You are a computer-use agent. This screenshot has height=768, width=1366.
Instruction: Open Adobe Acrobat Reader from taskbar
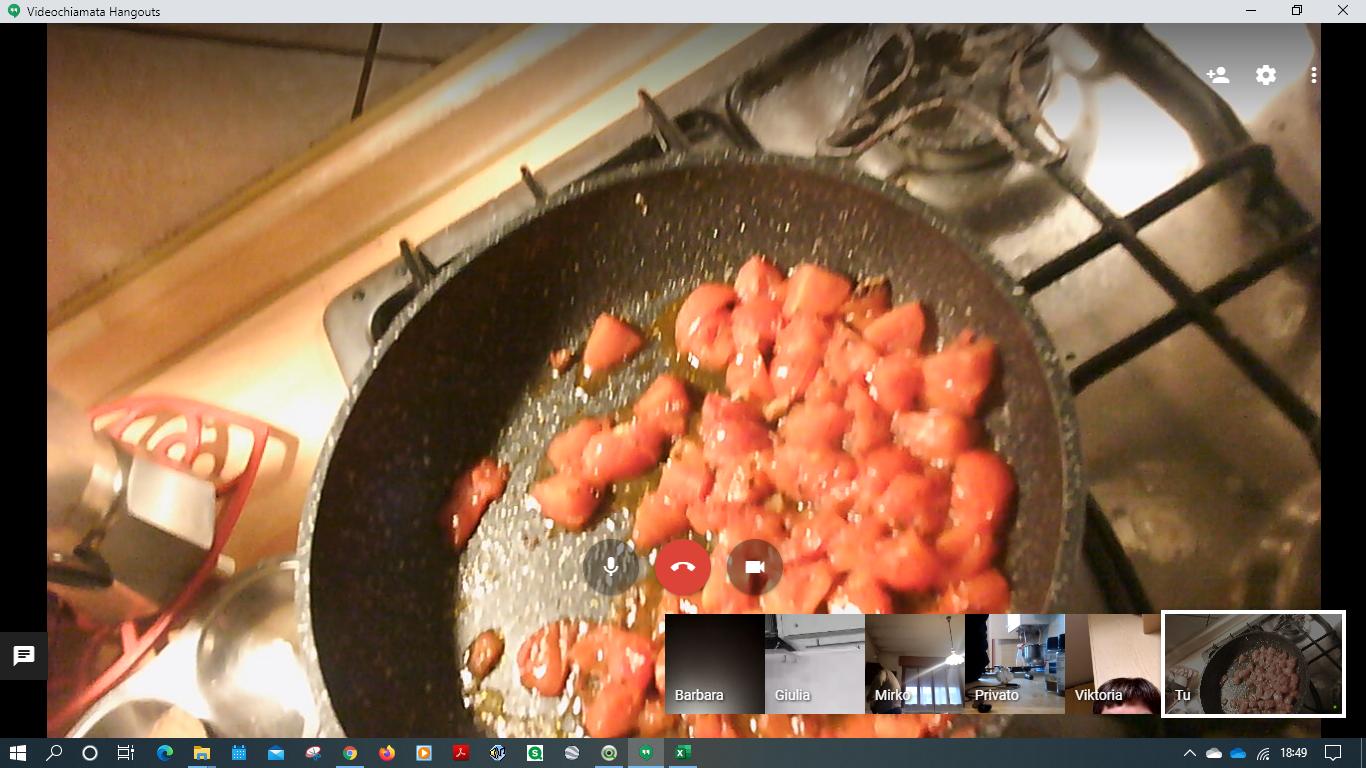[x=461, y=753]
